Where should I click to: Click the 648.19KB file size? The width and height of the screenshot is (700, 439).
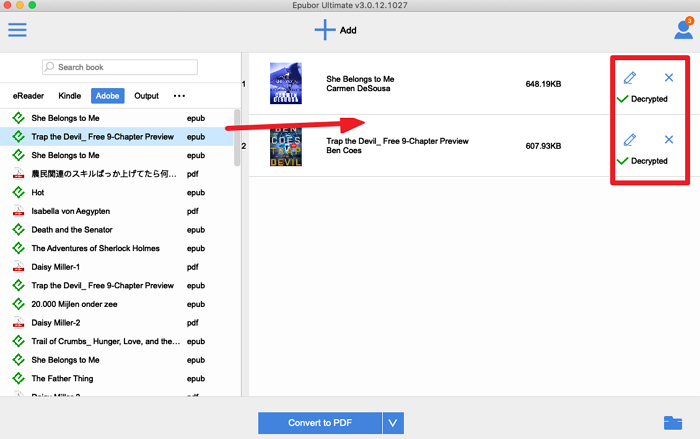coord(543,84)
